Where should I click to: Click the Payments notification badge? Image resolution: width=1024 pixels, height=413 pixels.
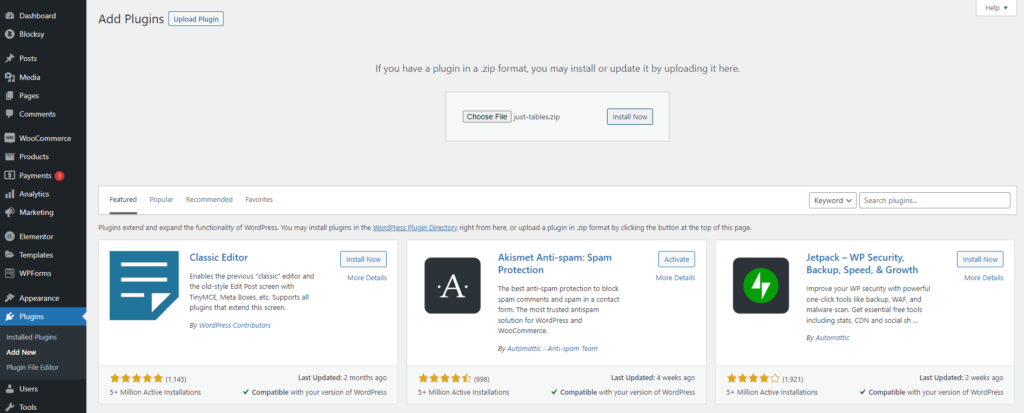point(59,176)
